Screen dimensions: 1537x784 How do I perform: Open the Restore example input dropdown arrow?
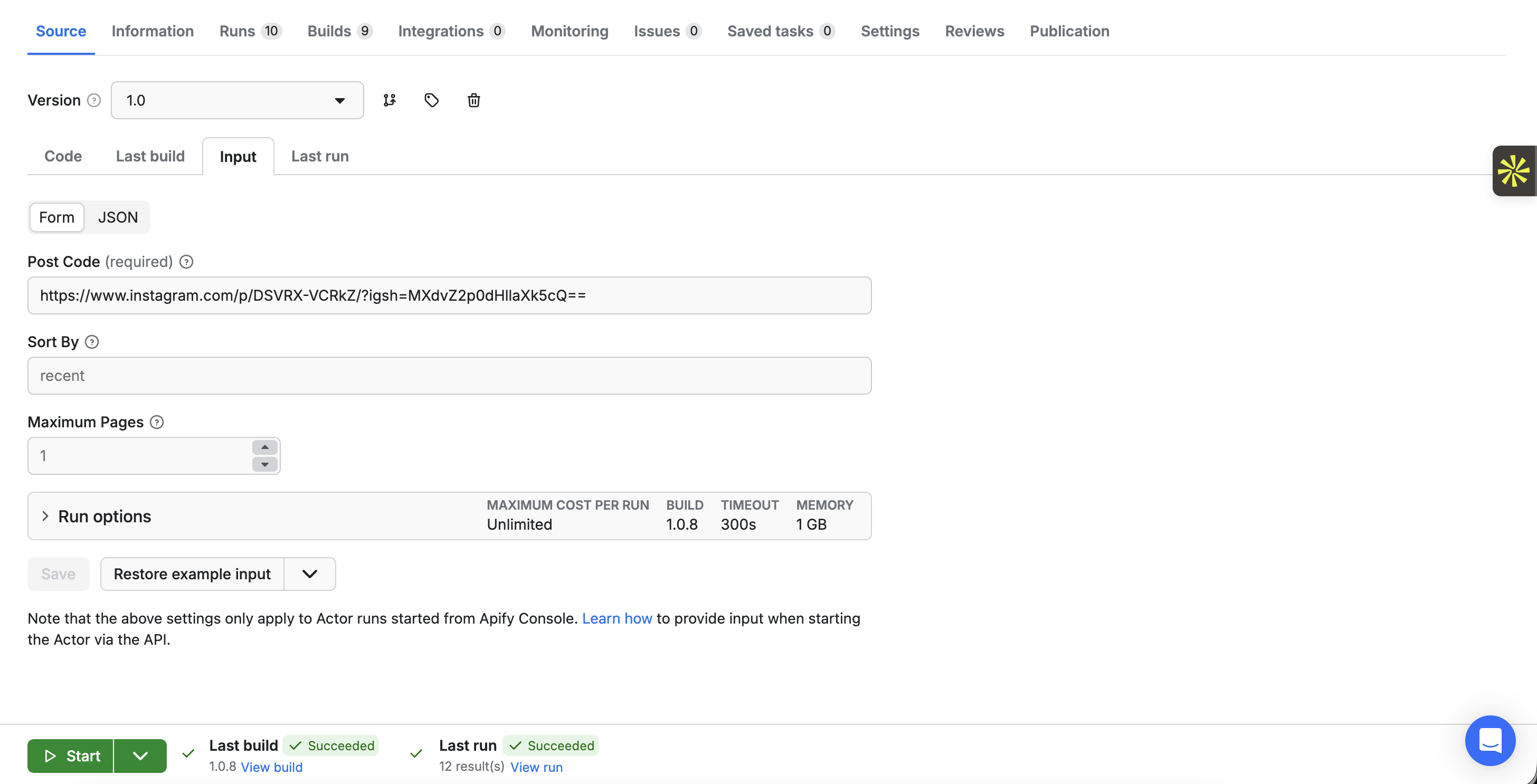pos(310,574)
